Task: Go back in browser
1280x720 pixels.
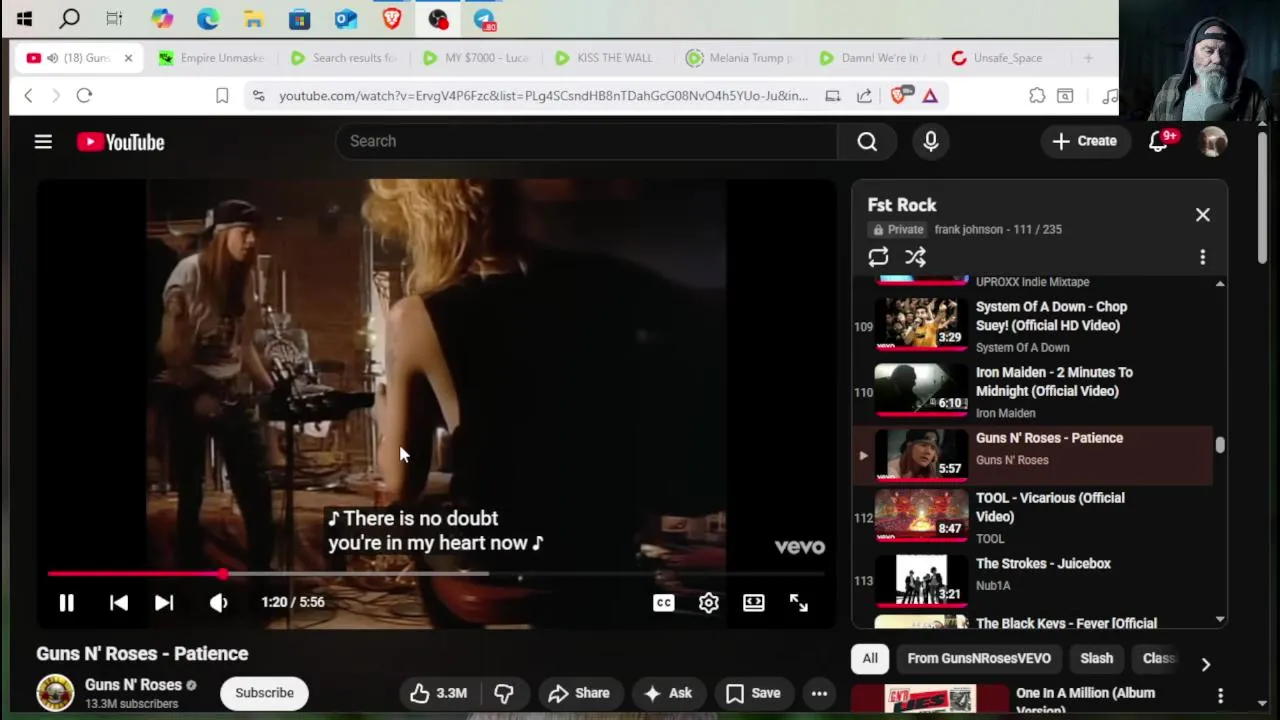Action: point(28,96)
